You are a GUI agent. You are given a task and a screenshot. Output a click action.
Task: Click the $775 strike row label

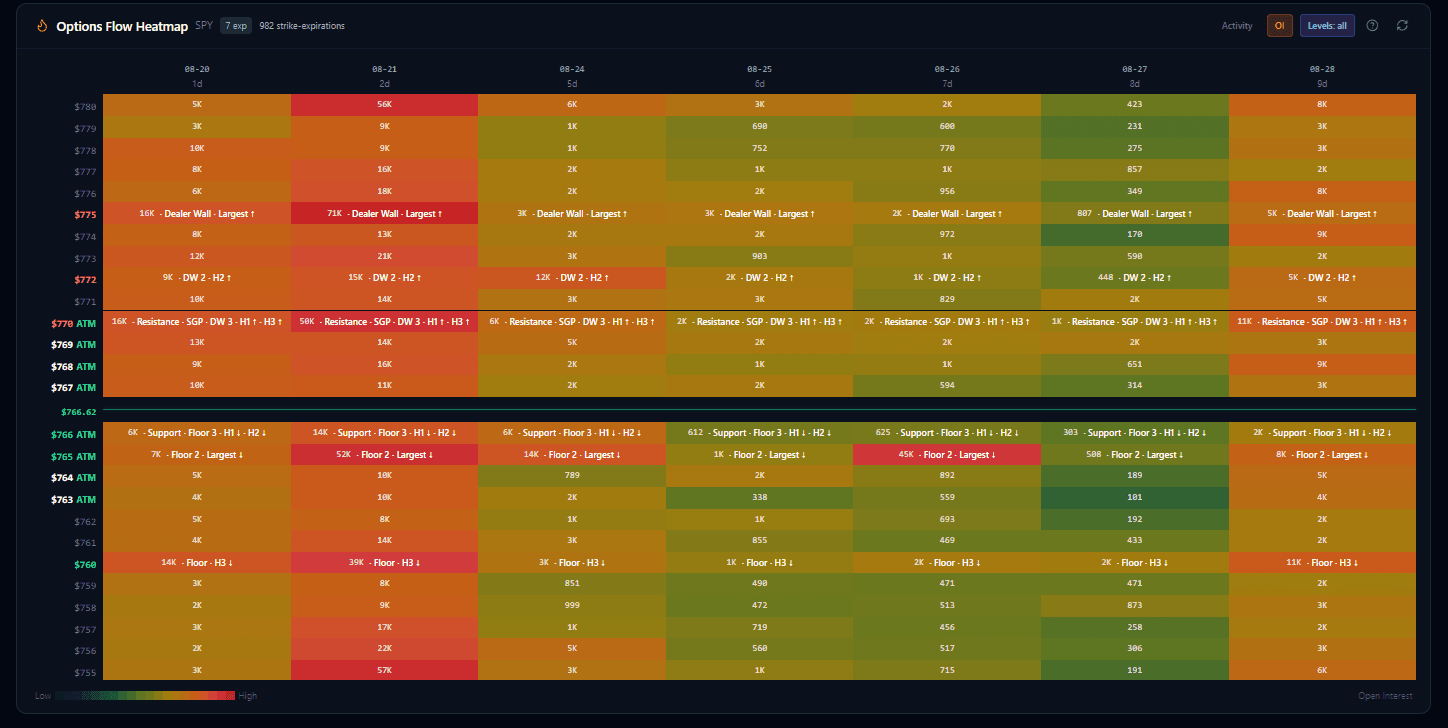click(85, 214)
